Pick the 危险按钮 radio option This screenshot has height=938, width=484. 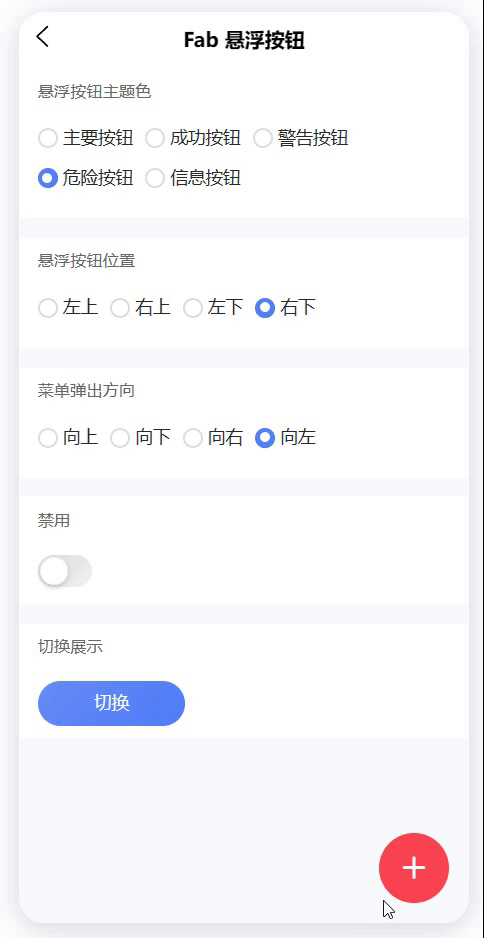tap(86, 178)
